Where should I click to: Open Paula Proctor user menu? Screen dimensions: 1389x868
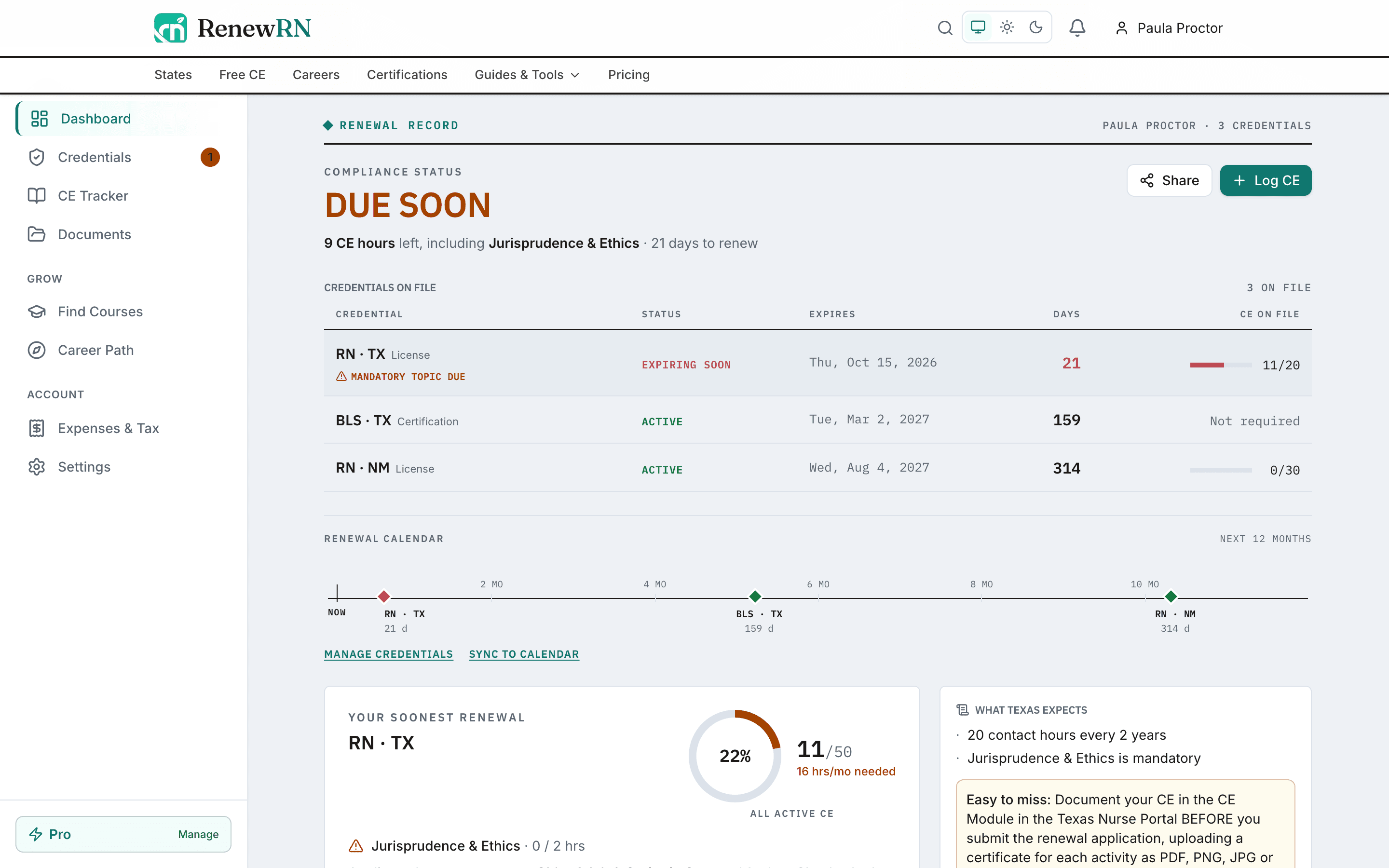[1169, 28]
